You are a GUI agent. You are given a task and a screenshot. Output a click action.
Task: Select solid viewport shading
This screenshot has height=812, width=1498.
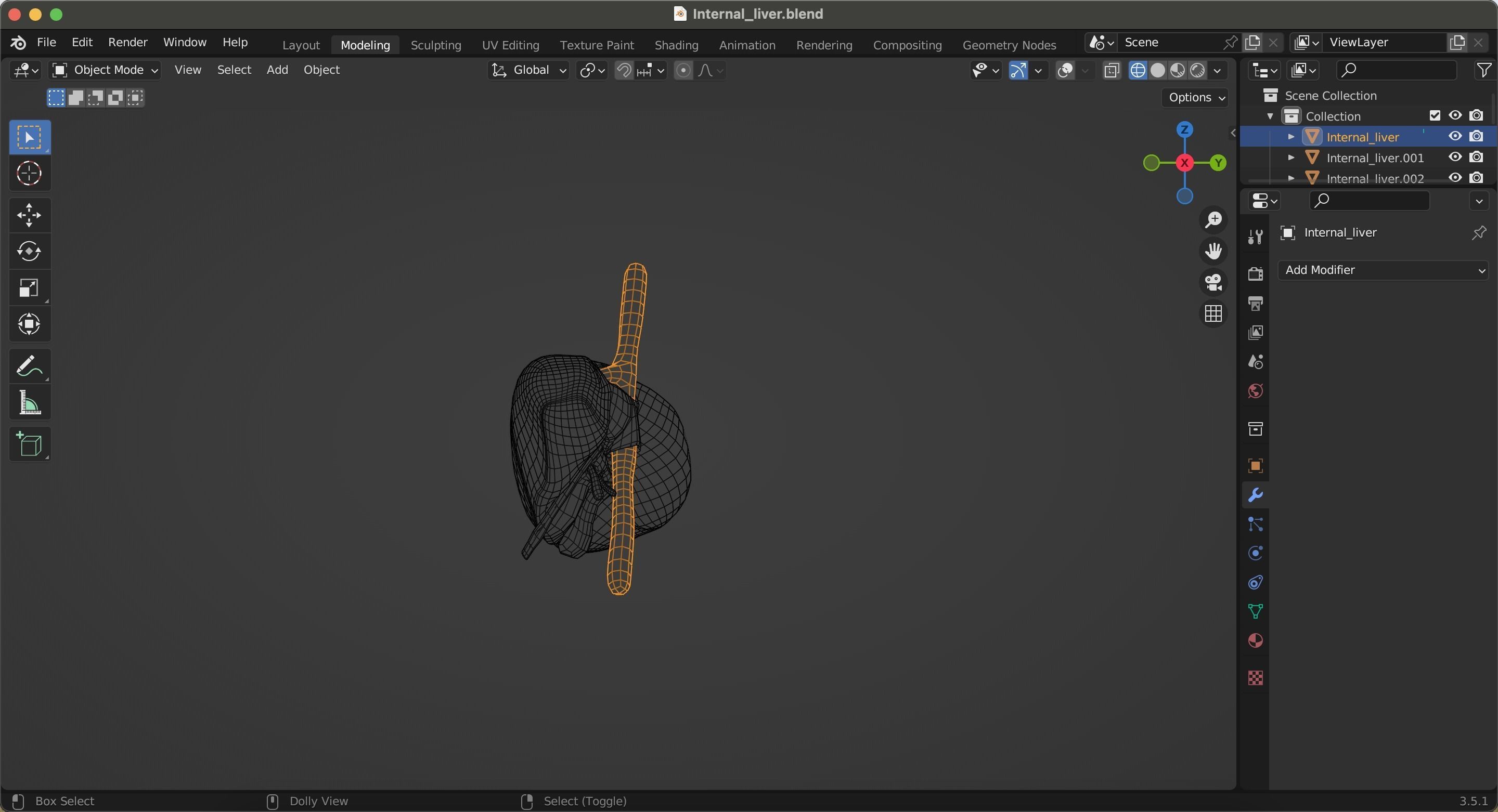tap(1158, 70)
